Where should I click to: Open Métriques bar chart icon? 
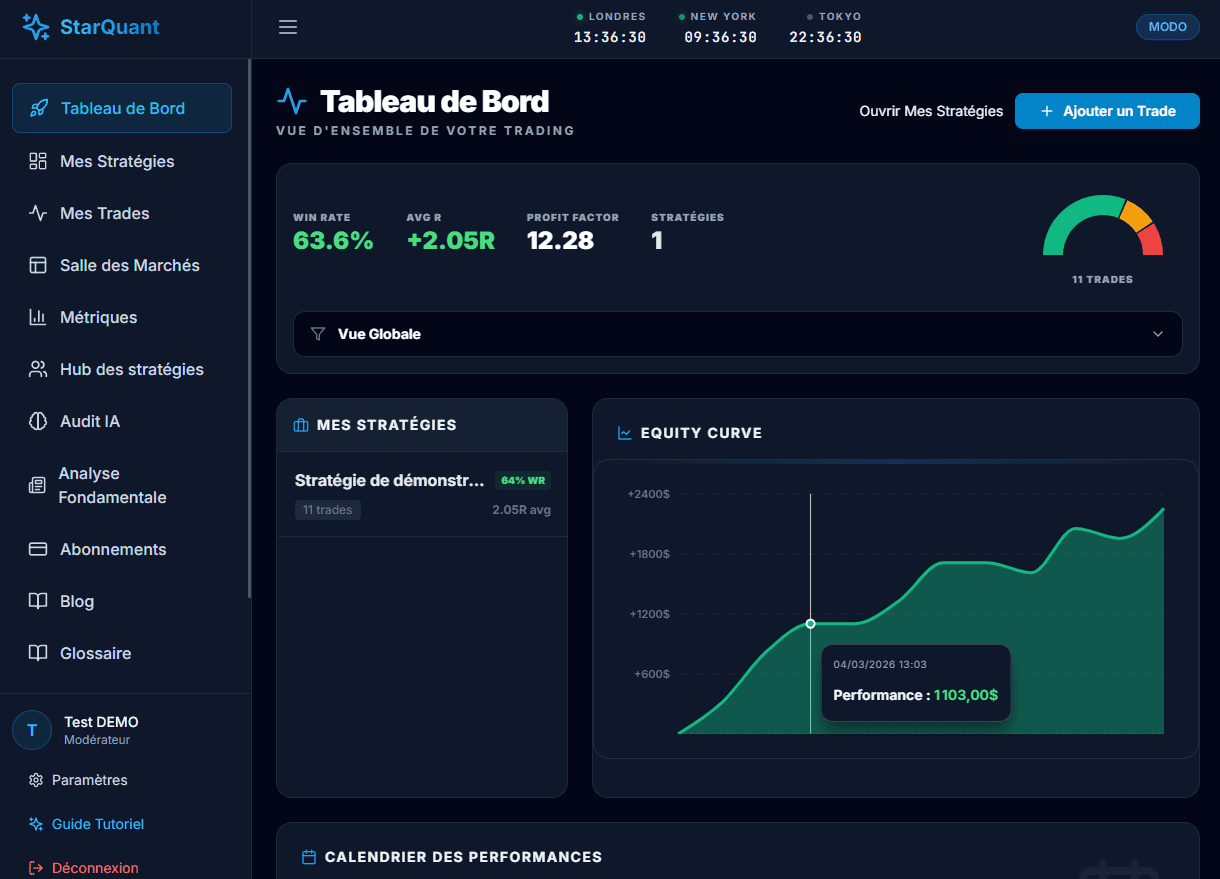click(x=38, y=317)
